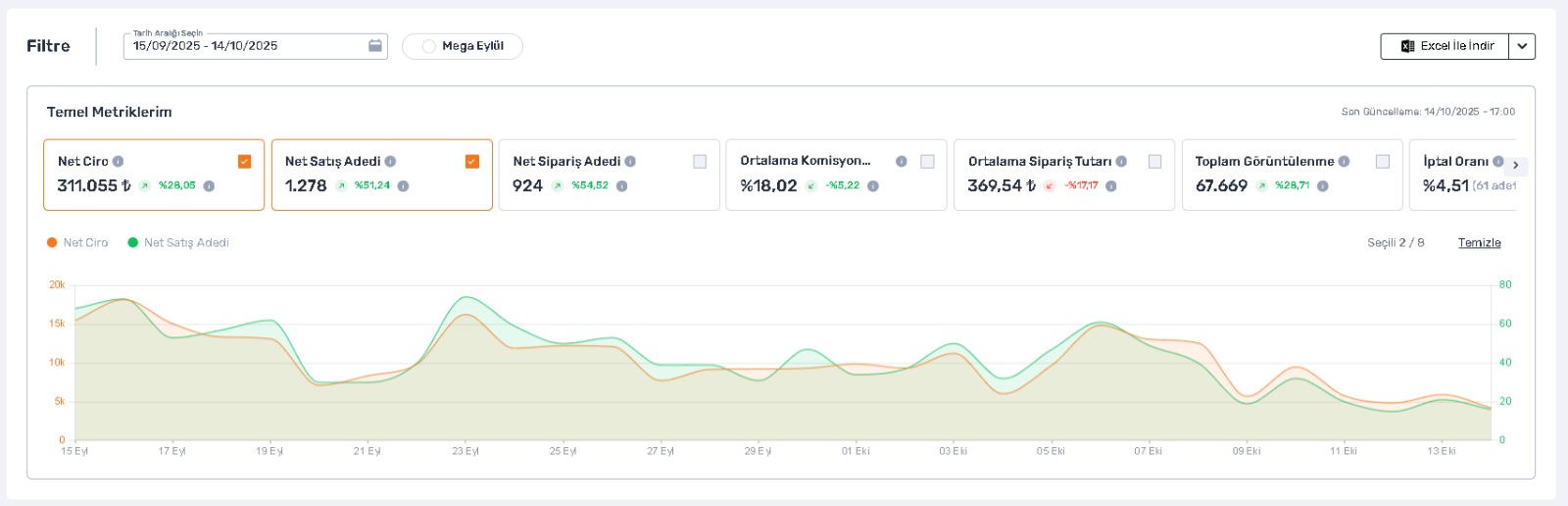Click info icon beside Toplam Görüntülenme title

(1344, 161)
